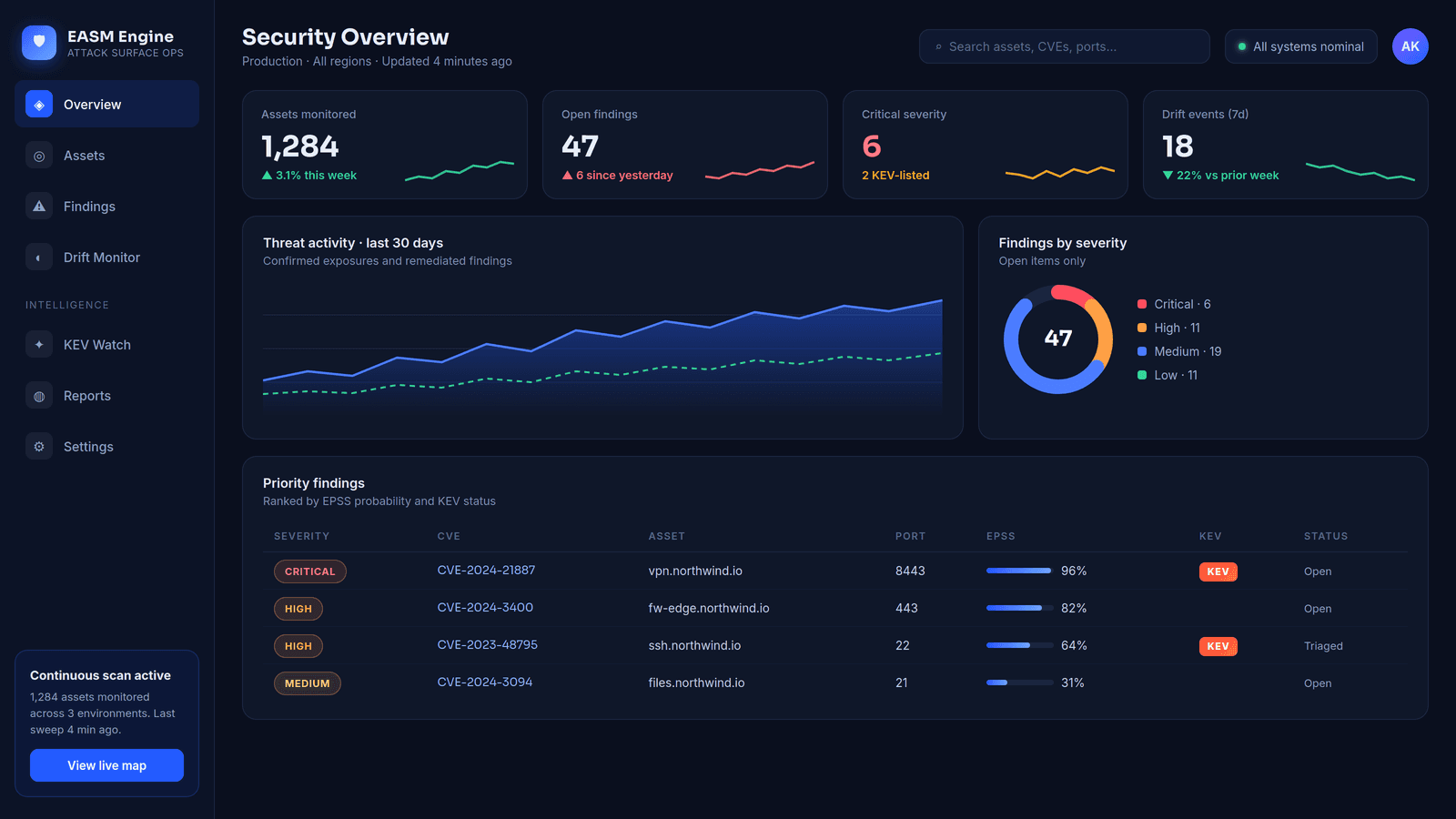
Task: Click the Critical severity 6 card
Action: [986, 145]
